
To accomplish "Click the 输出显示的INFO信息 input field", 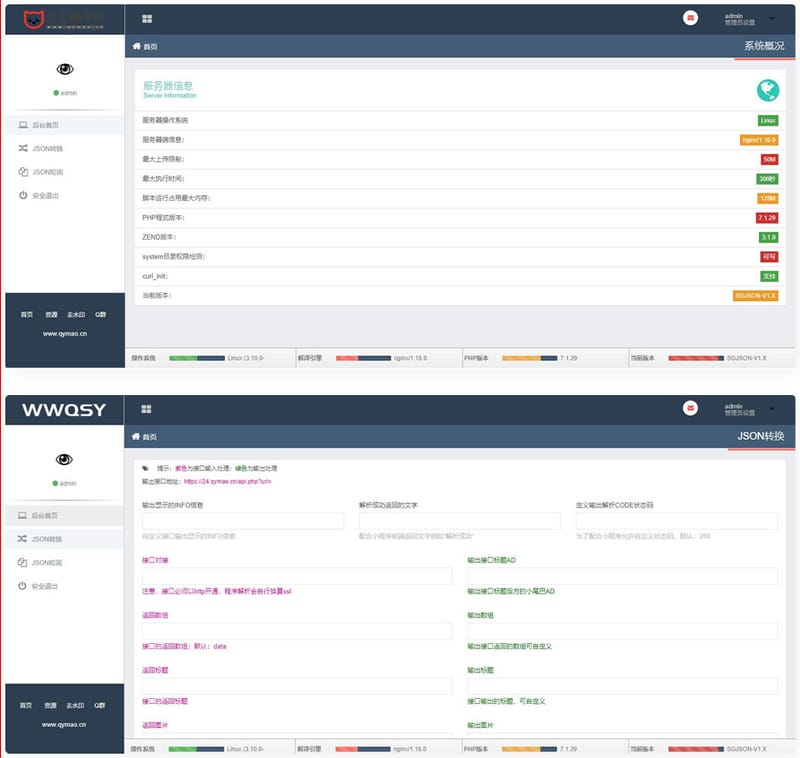I will [x=243, y=521].
